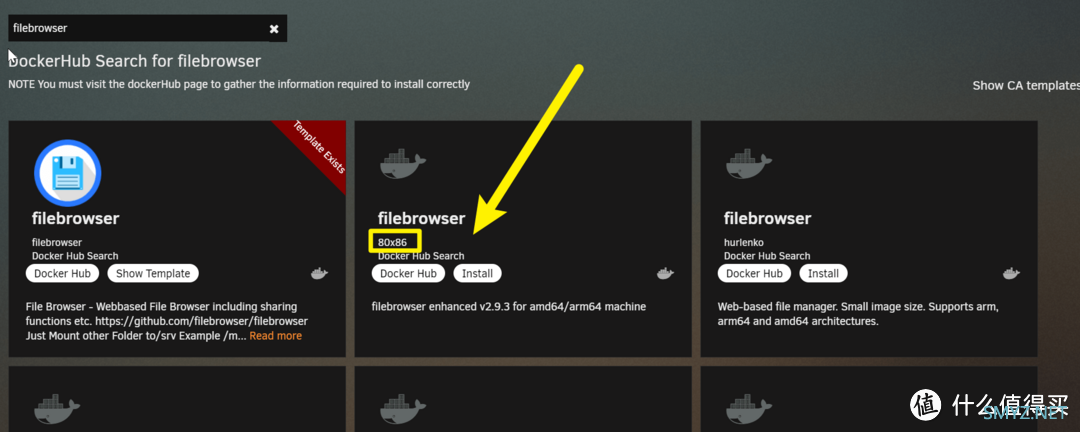This screenshot has height=432, width=1080.
Task: Click the hurlenko author name
Action: pyautogui.click(x=744, y=243)
